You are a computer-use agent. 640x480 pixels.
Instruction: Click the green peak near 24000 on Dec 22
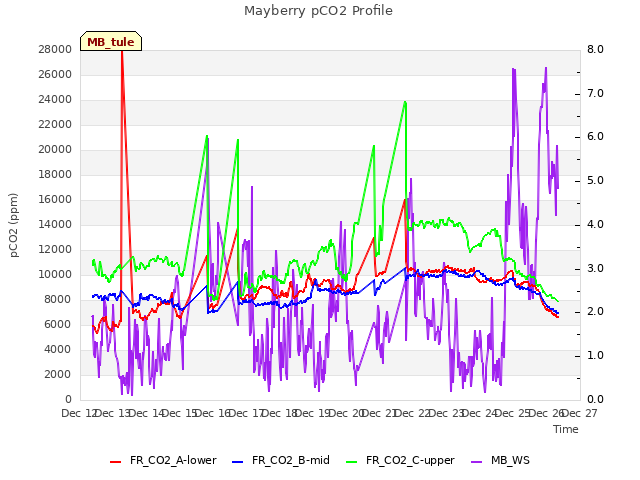(x=405, y=102)
